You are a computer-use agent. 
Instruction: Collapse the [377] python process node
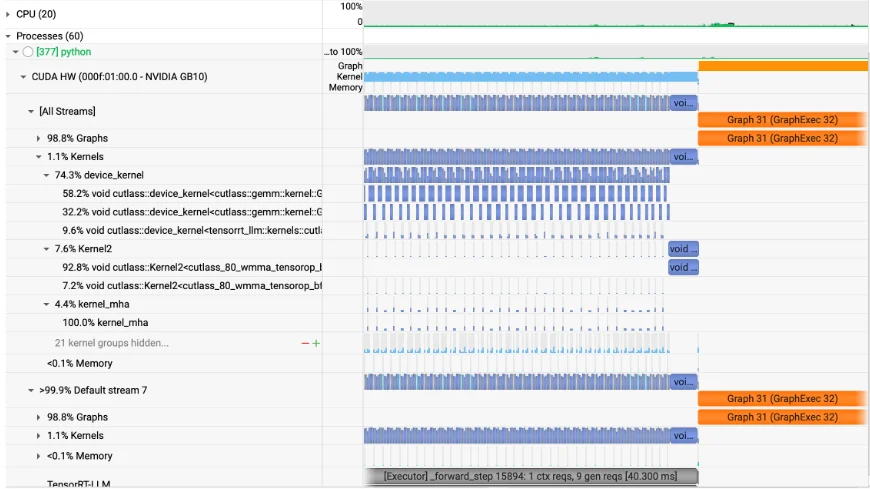click(16, 51)
